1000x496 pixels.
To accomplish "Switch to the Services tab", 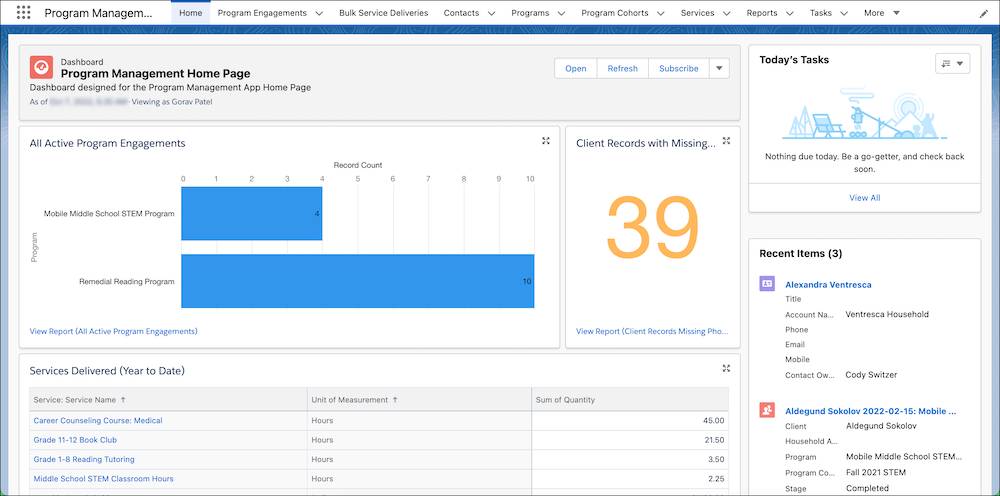I will click(697, 13).
